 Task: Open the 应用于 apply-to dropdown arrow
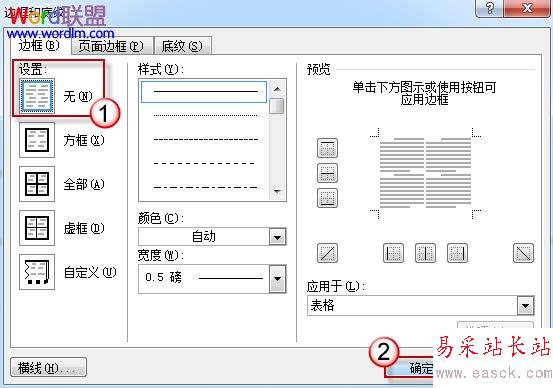tap(525, 305)
